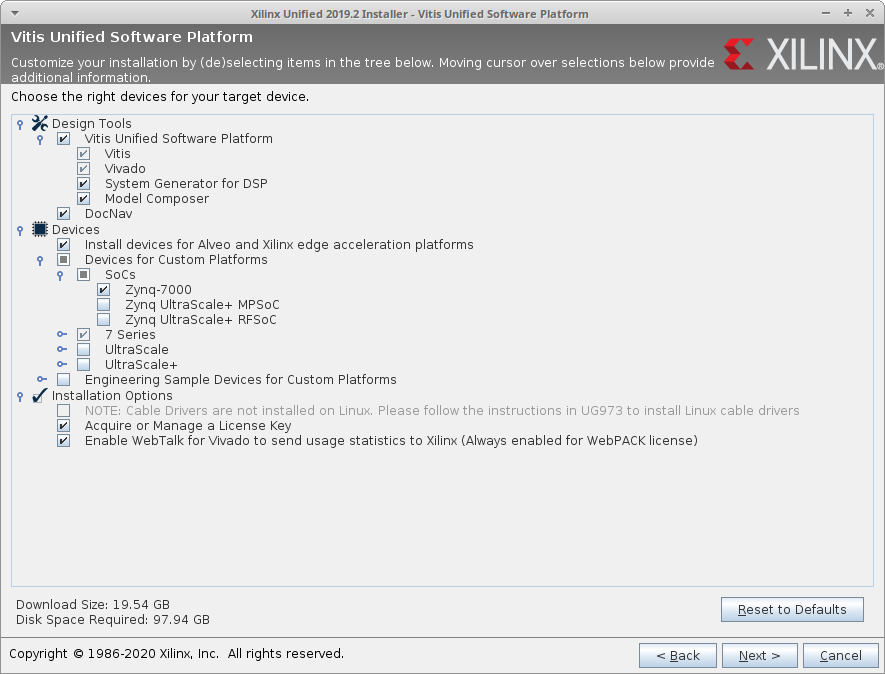Screen dimensions: 885x674
Task: Collapse Devices for Custom Platforms node
Action: (x=40, y=261)
